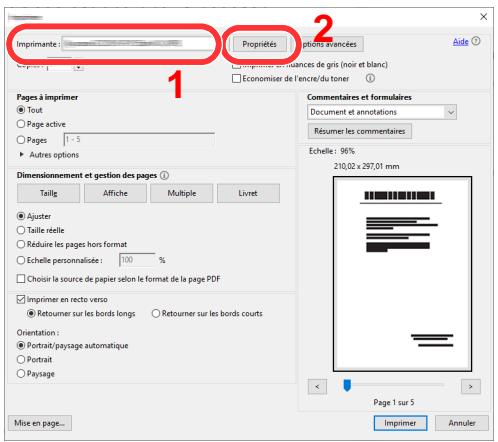Switch to the Taille sizing tab

pyautogui.click(x=48, y=193)
